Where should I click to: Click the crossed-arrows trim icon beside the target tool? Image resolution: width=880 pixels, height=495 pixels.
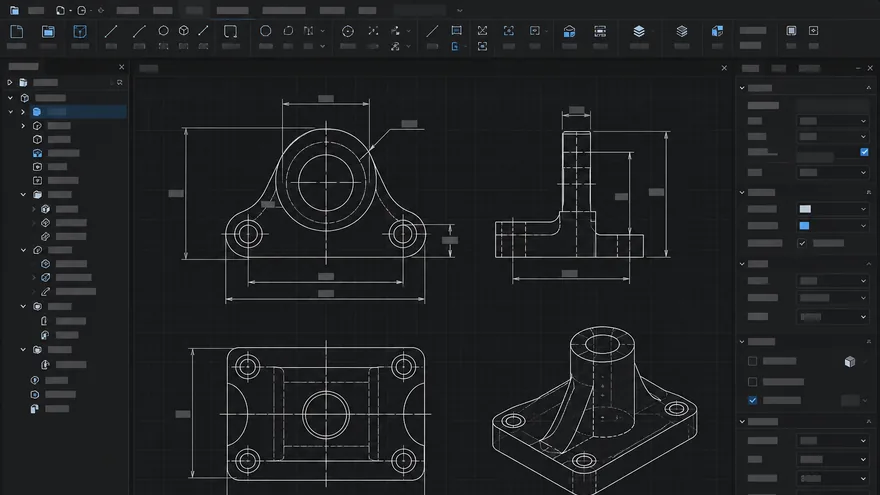(x=373, y=31)
